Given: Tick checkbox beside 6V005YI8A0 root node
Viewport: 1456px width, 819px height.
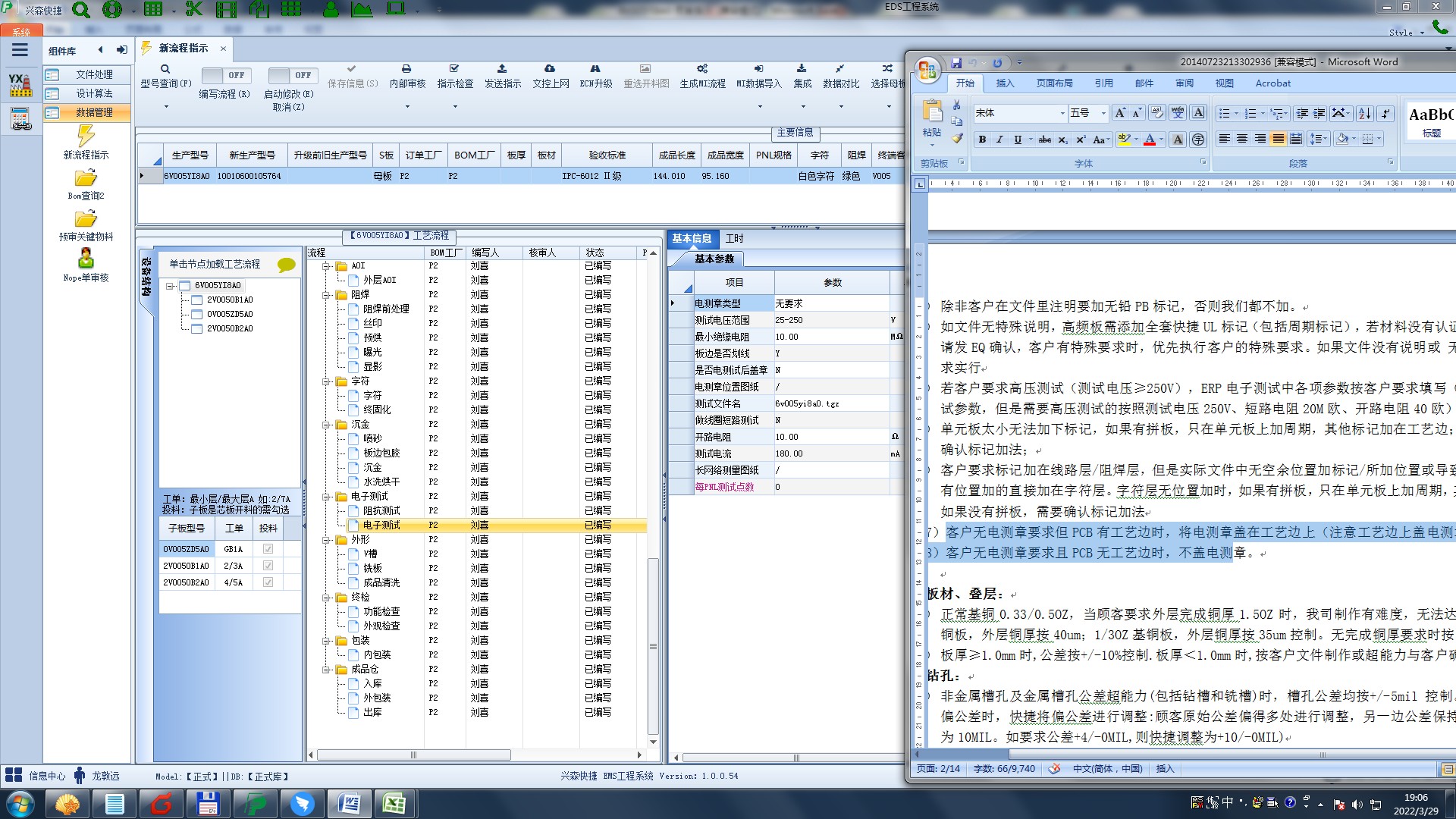Looking at the screenshot, I should (x=184, y=286).
